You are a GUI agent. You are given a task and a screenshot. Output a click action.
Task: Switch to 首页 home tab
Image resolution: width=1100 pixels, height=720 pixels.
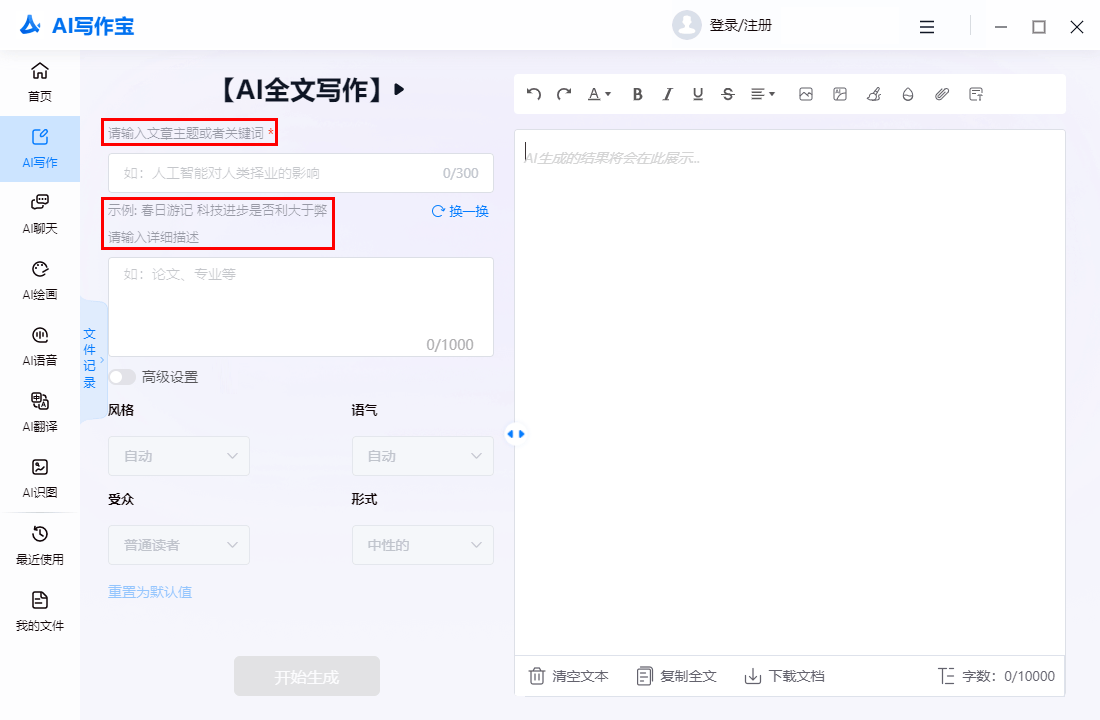[x=39, y=80]
